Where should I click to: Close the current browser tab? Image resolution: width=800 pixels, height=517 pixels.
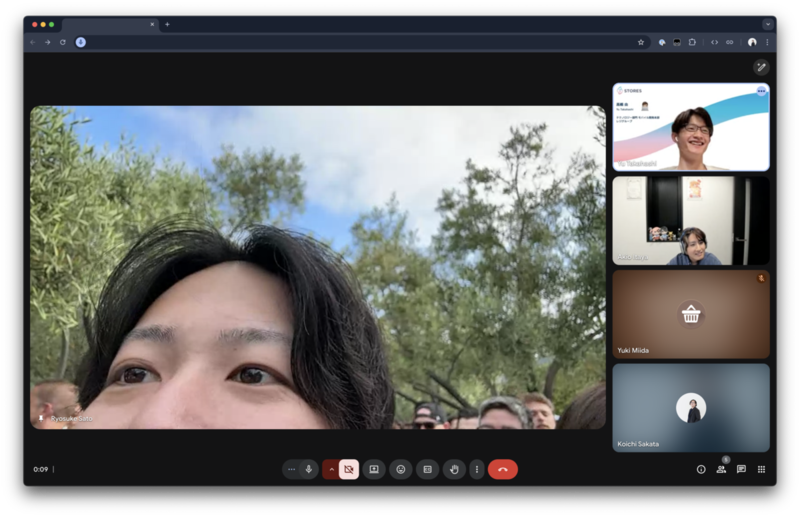click(x=152, y=24)
